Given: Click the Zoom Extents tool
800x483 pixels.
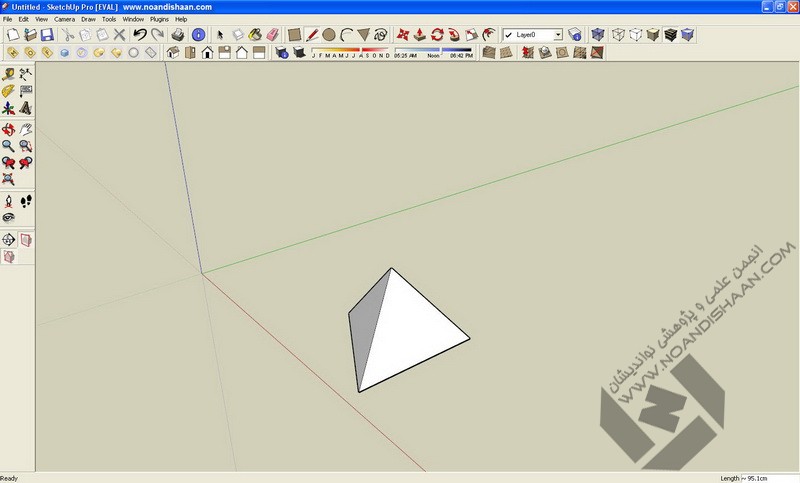Looking at the screenshot, I should pyautogui.click(x=8, y=179).
